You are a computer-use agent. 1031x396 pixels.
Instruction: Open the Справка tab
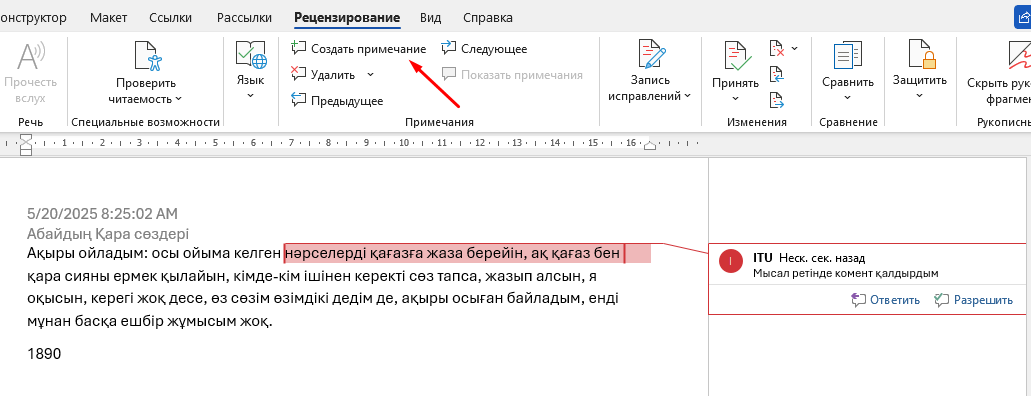click(488, 18)
